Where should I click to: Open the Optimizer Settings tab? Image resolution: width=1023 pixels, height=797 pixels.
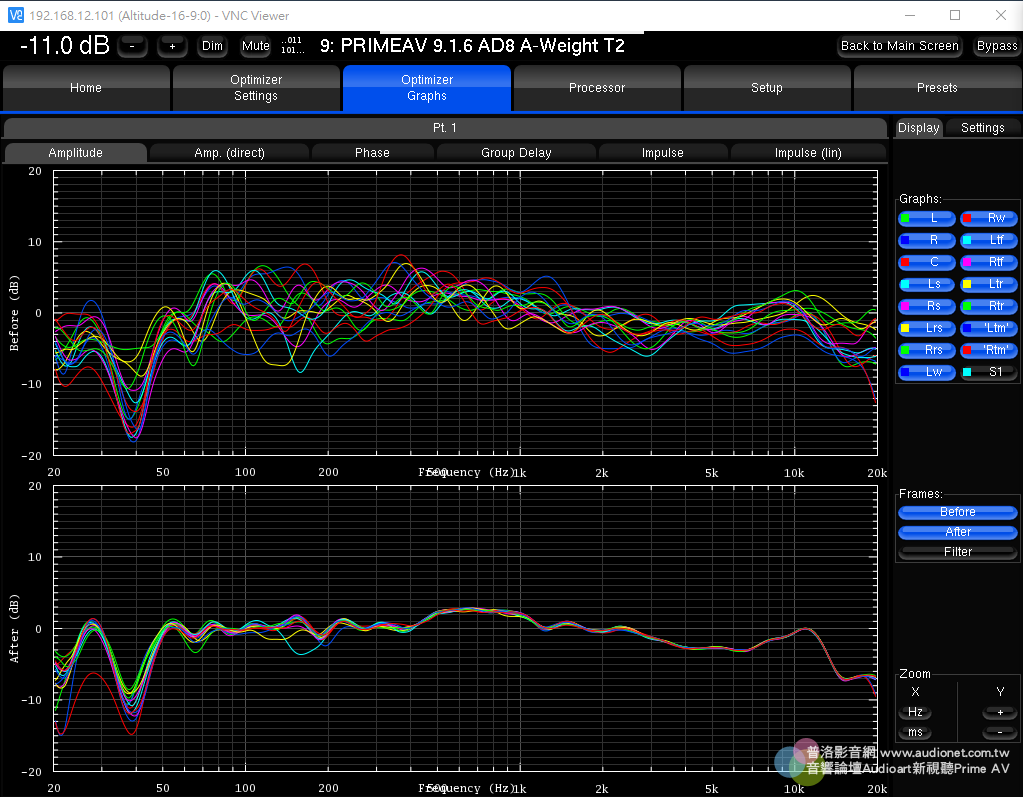(256, 88)
